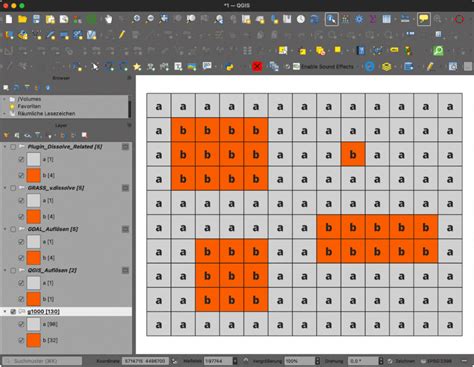Image resolution: width=474 pixels, height=367 pixels.
Task: Select the g1000 [130] layer name
Action: [43, 312]
